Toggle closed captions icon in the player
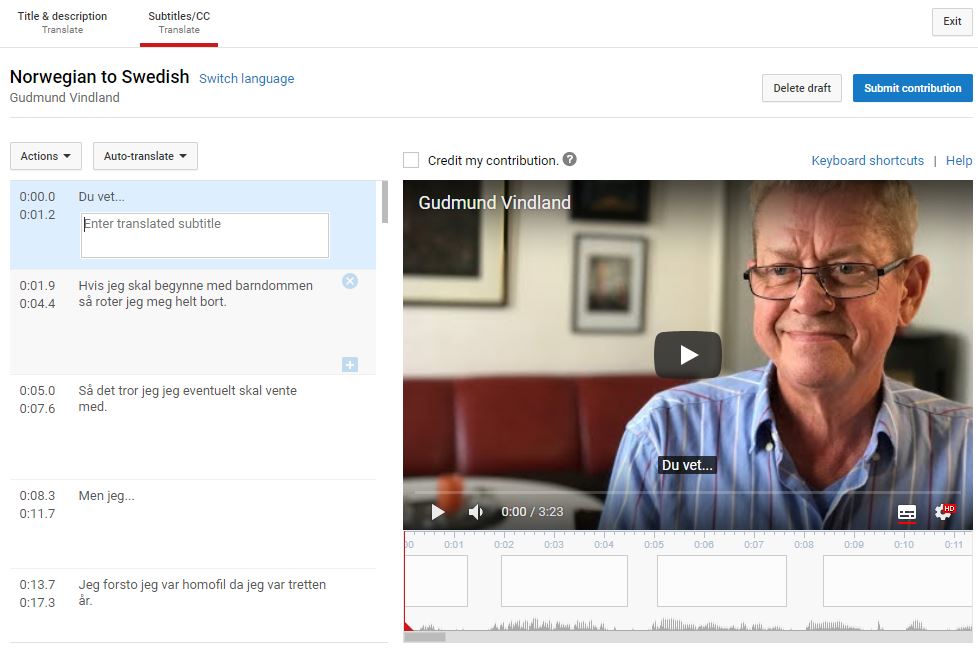This screenshot has width=978, height=648. tap(906, 512)
